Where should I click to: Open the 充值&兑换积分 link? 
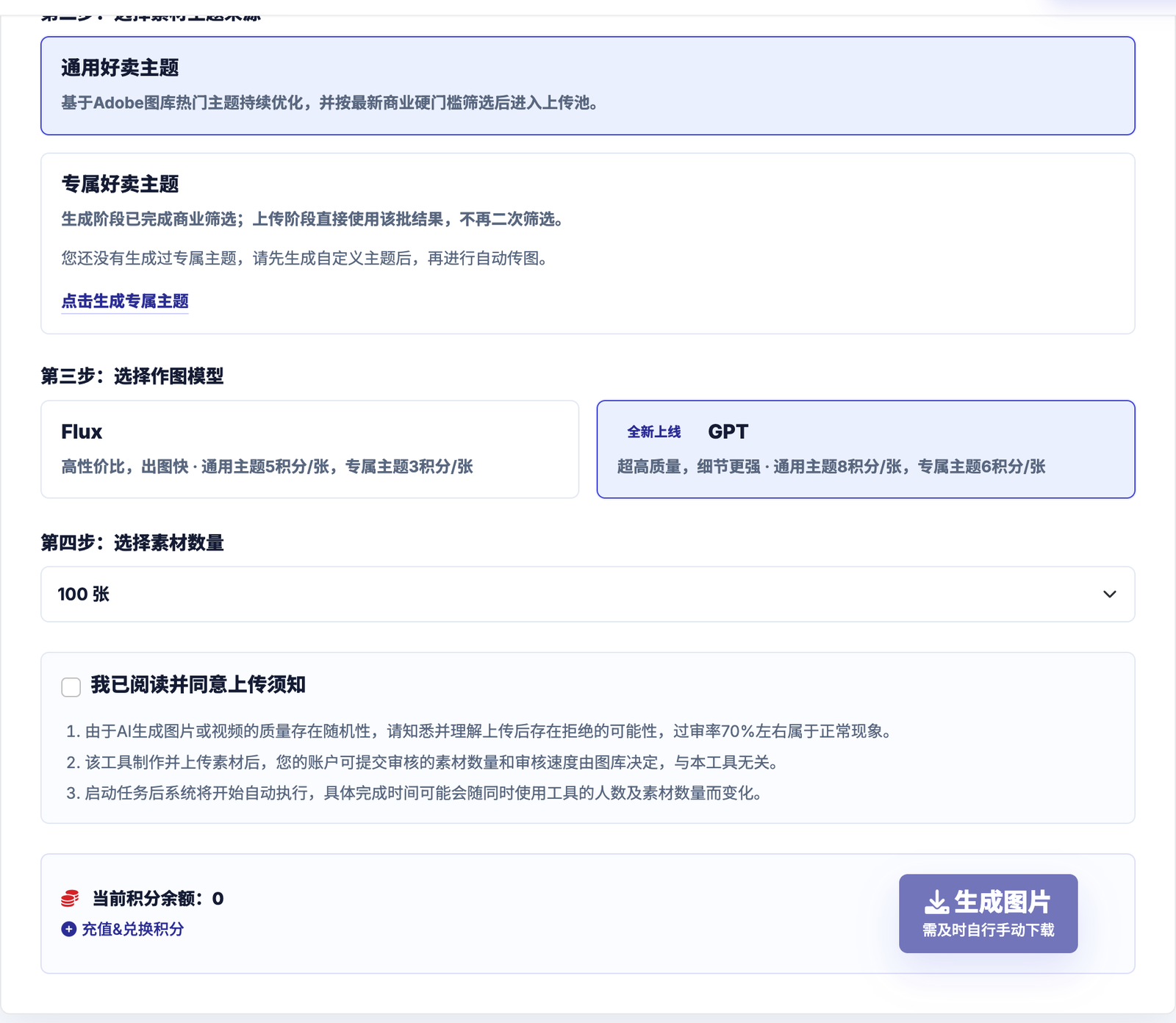[132, 929]
